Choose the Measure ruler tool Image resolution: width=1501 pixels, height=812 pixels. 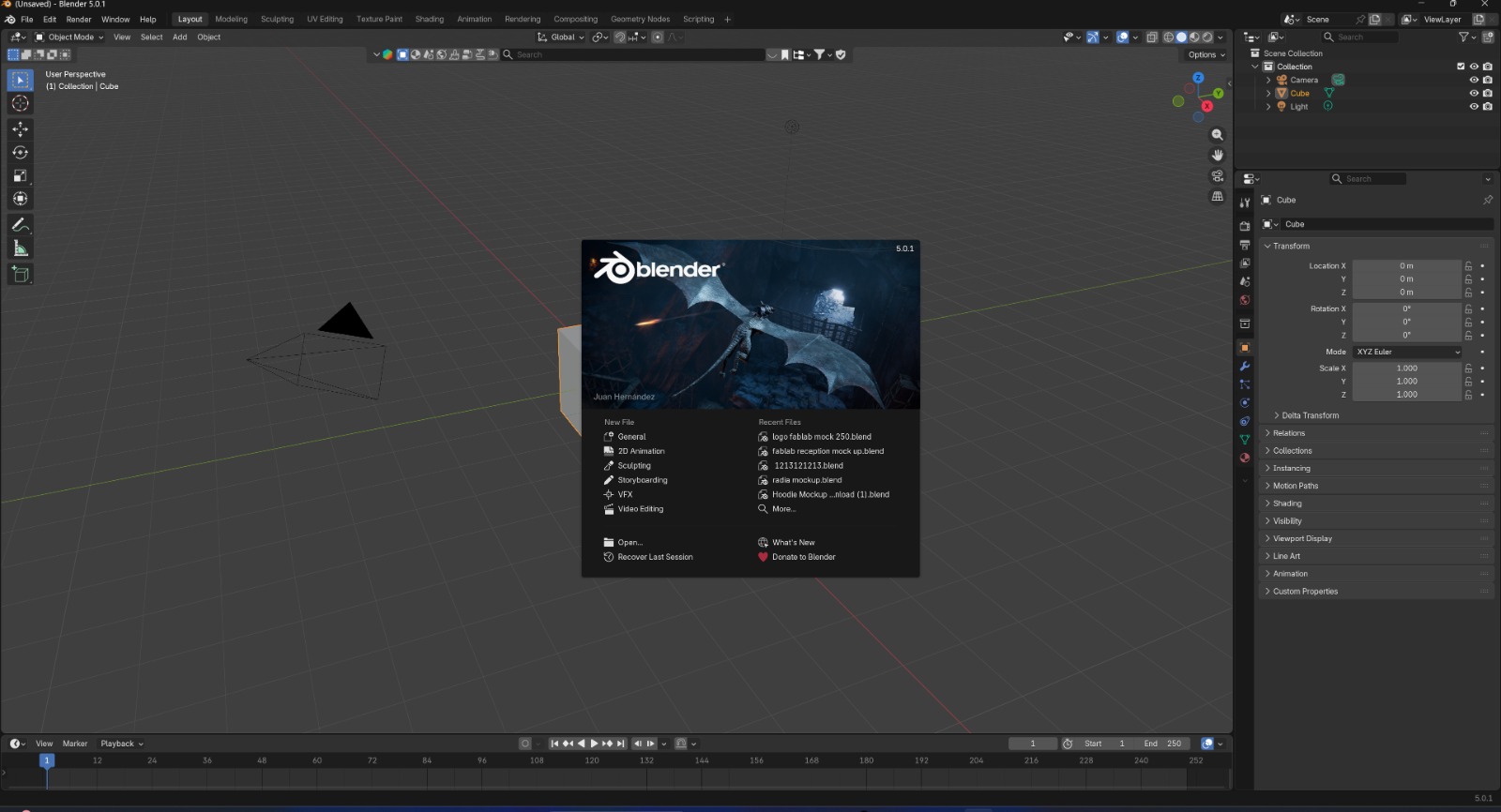(x=20, y=248)
